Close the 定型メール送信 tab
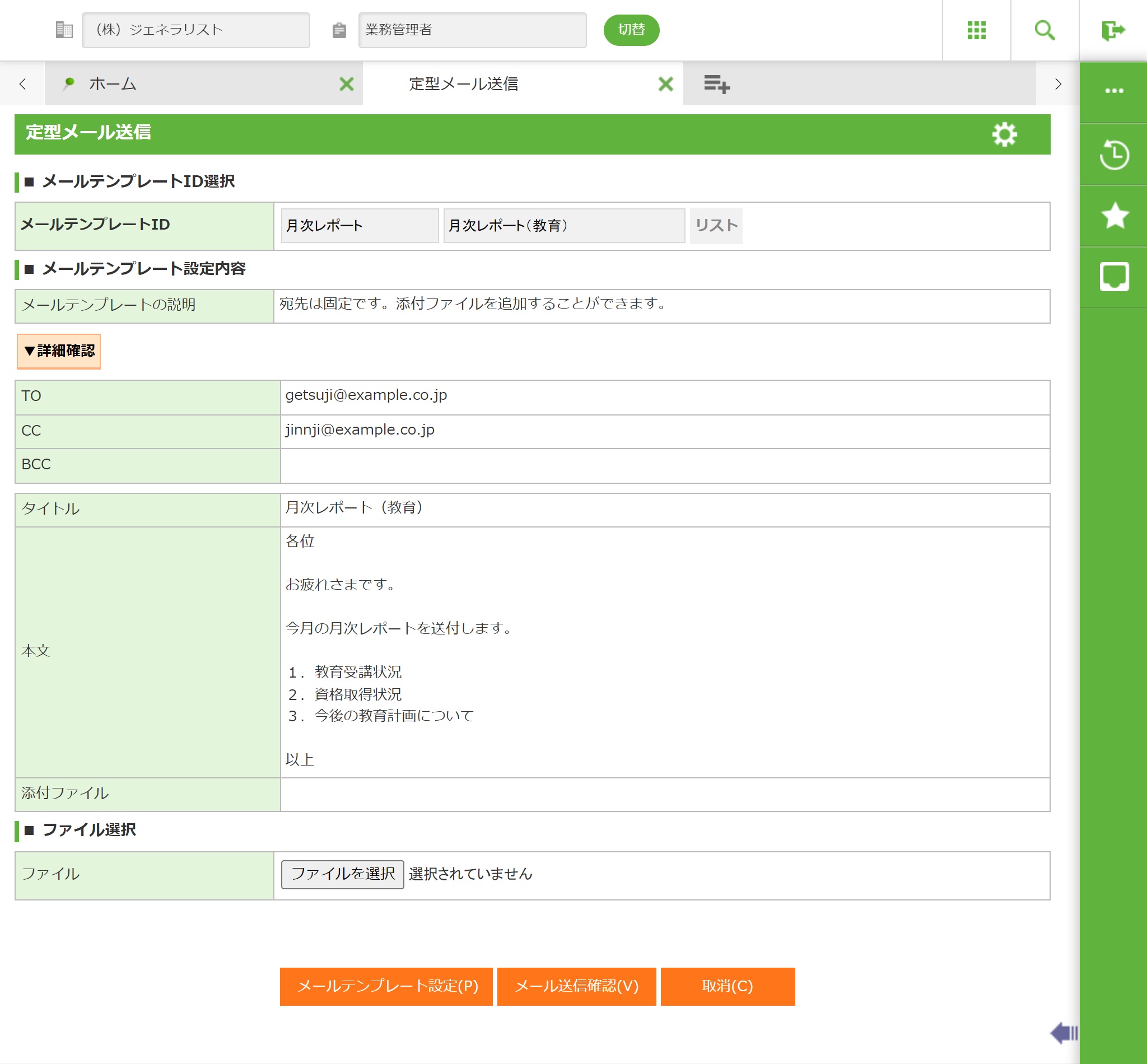 click(x=665, y=84)
